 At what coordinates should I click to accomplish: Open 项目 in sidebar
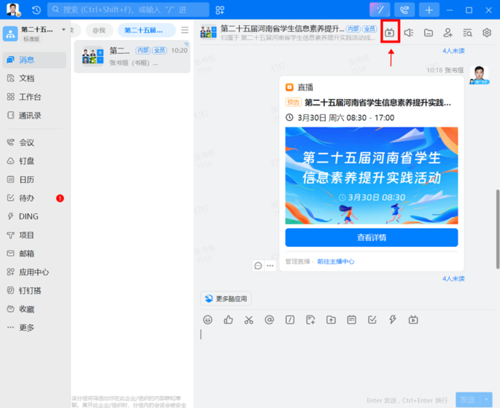point(34,235)
